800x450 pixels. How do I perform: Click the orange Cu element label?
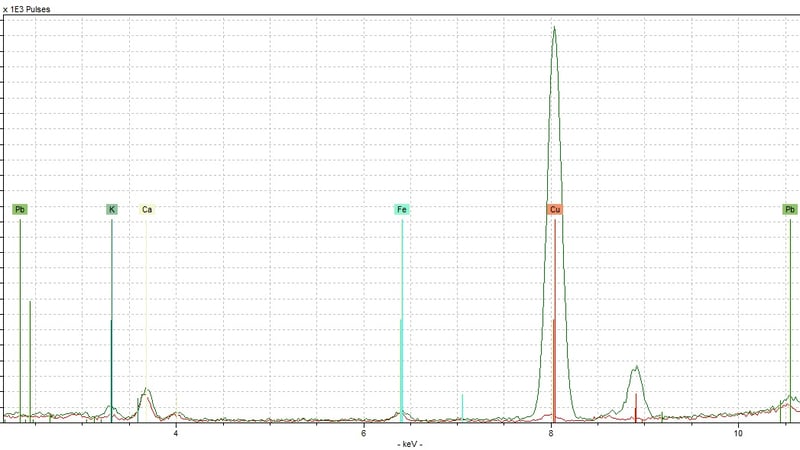[555, 210]
